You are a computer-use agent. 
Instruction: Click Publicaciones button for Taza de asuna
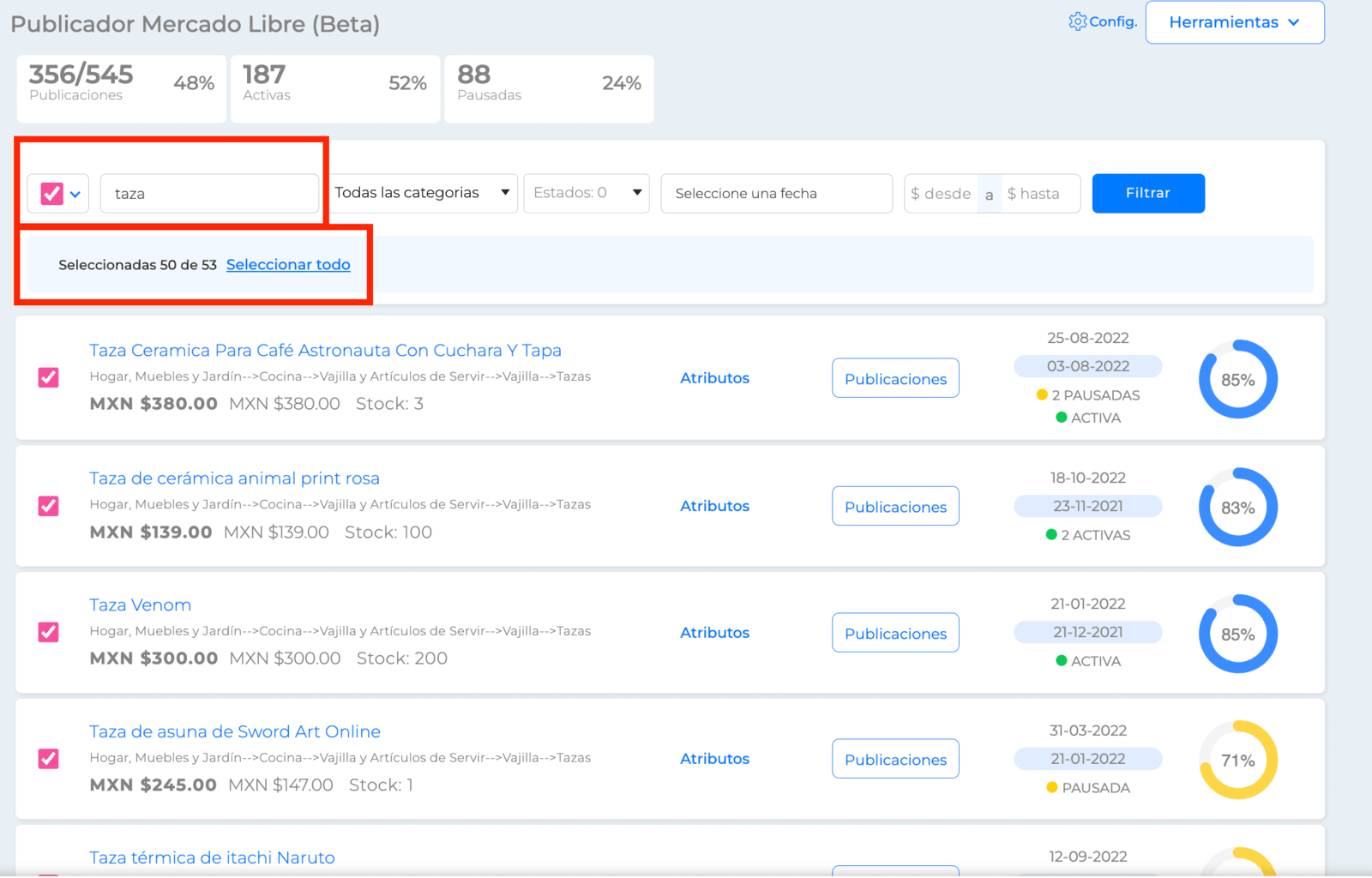coord(895,759)
